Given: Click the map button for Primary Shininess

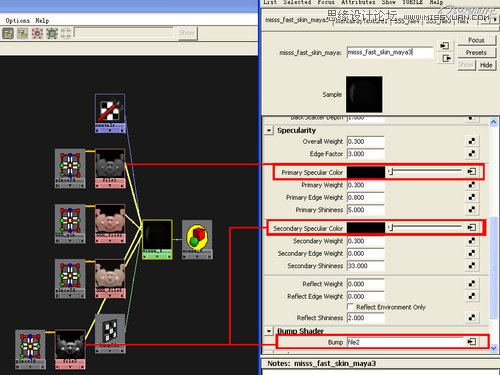Looking at the screenshot, I should 472,209.
